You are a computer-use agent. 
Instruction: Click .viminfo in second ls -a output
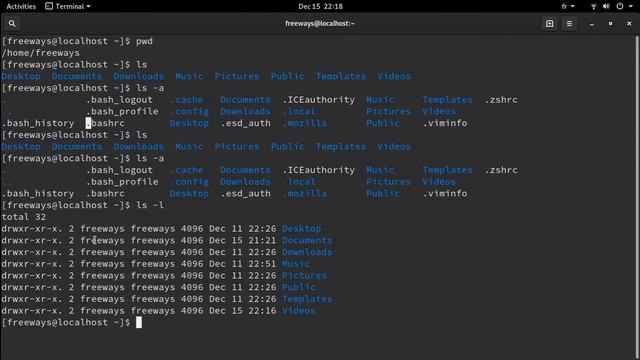click(x=444, y=193)
